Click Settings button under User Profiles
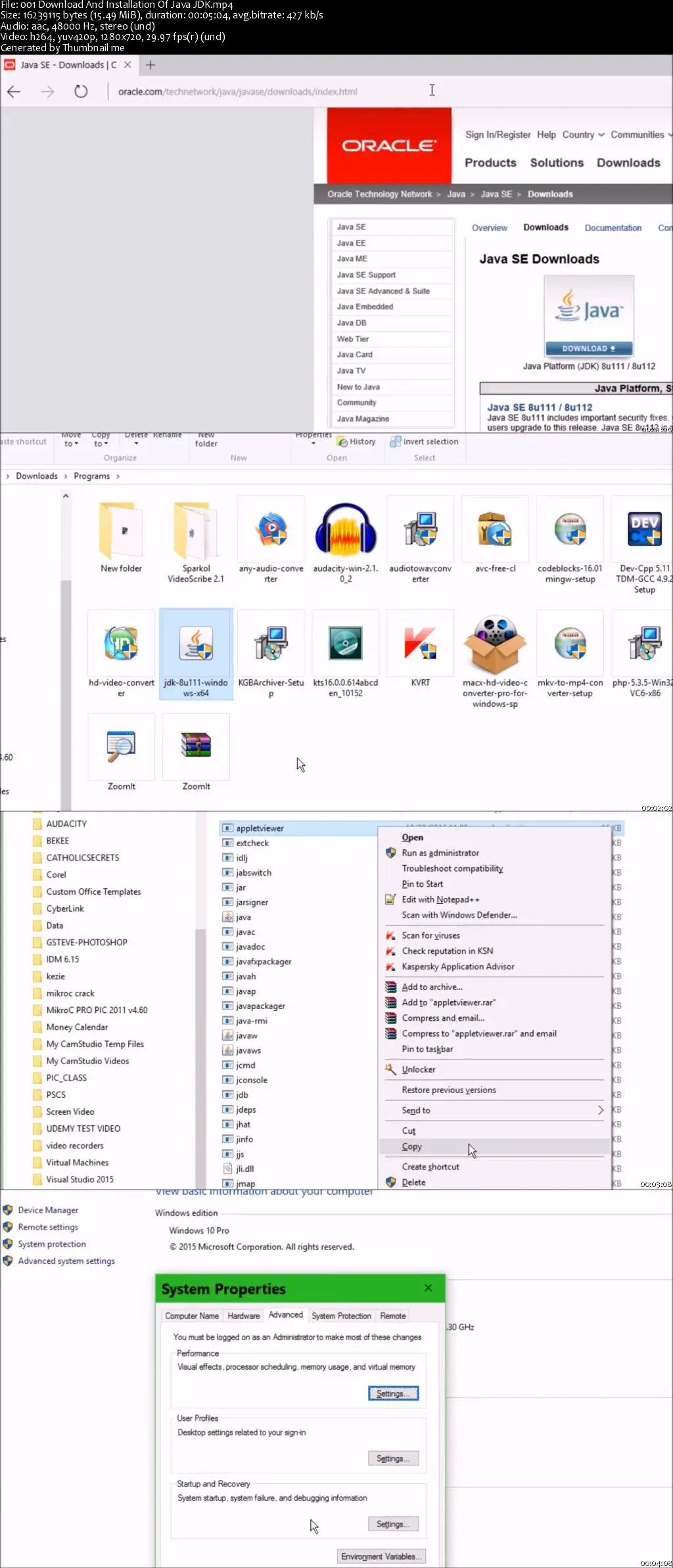 point(393,1458)
